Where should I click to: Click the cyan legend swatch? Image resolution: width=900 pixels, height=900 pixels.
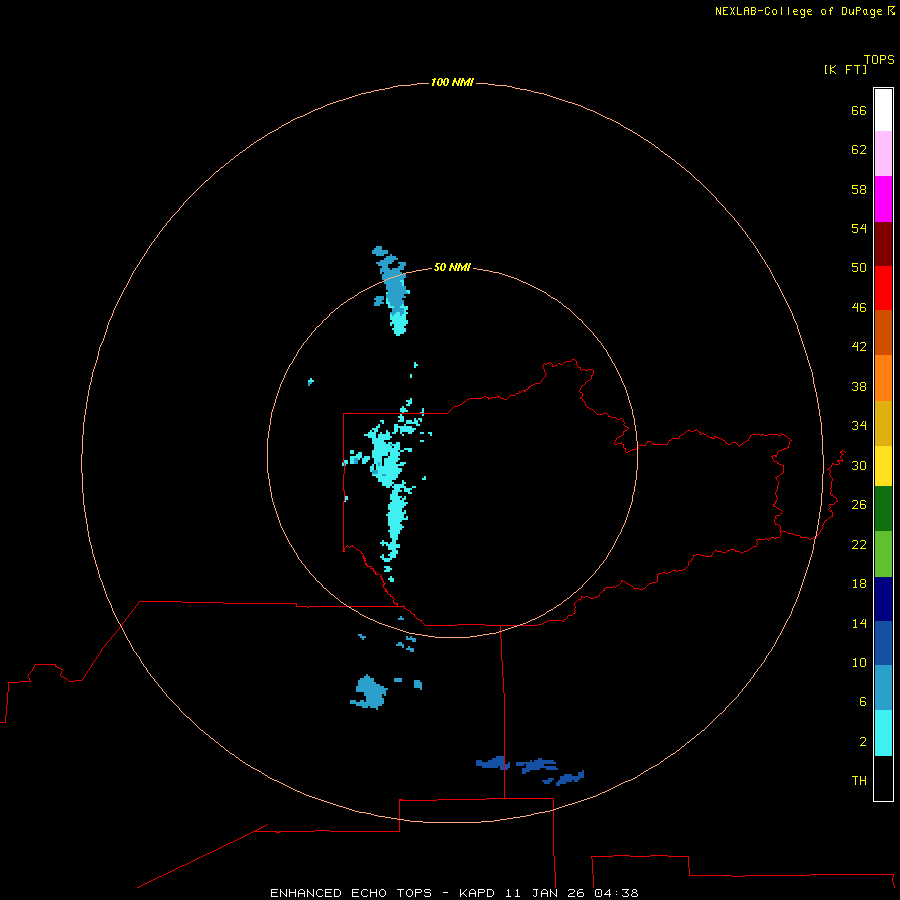(883, 733)
